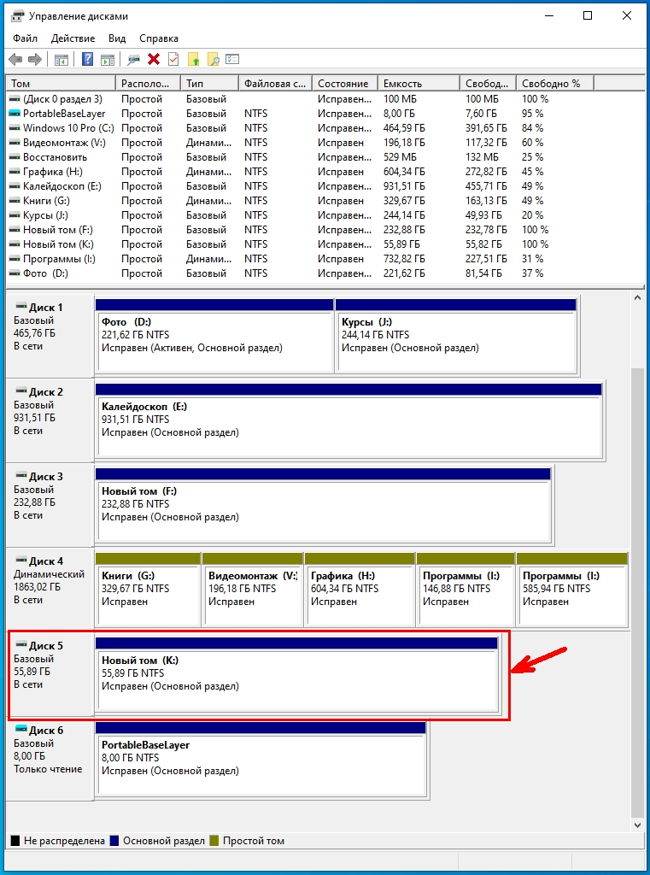Screen dimensions: 650x875
Task: Sort by the Состояние column header
Action: click(x=345, y=83)
